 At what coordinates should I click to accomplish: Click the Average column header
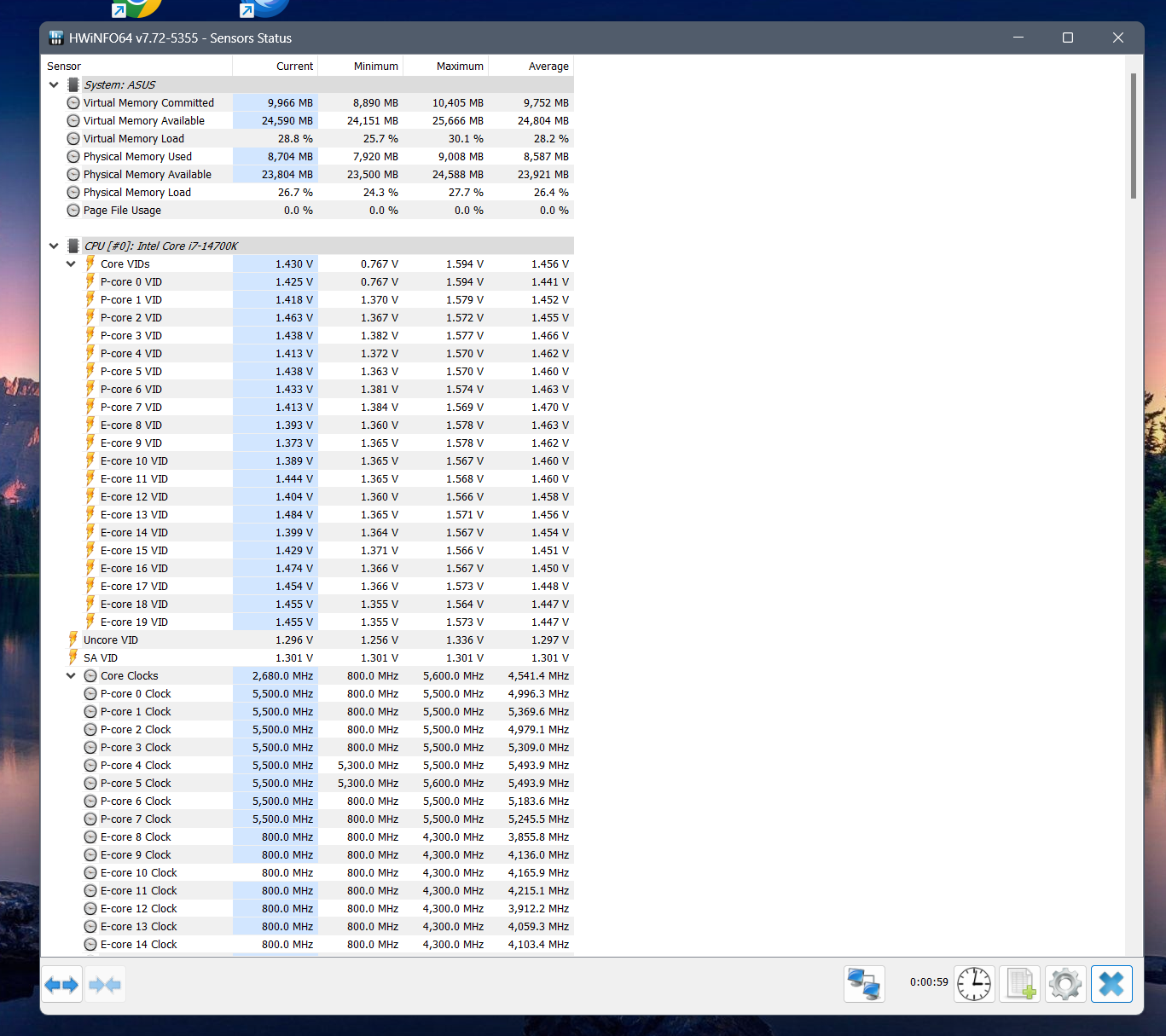coord(531,66)
